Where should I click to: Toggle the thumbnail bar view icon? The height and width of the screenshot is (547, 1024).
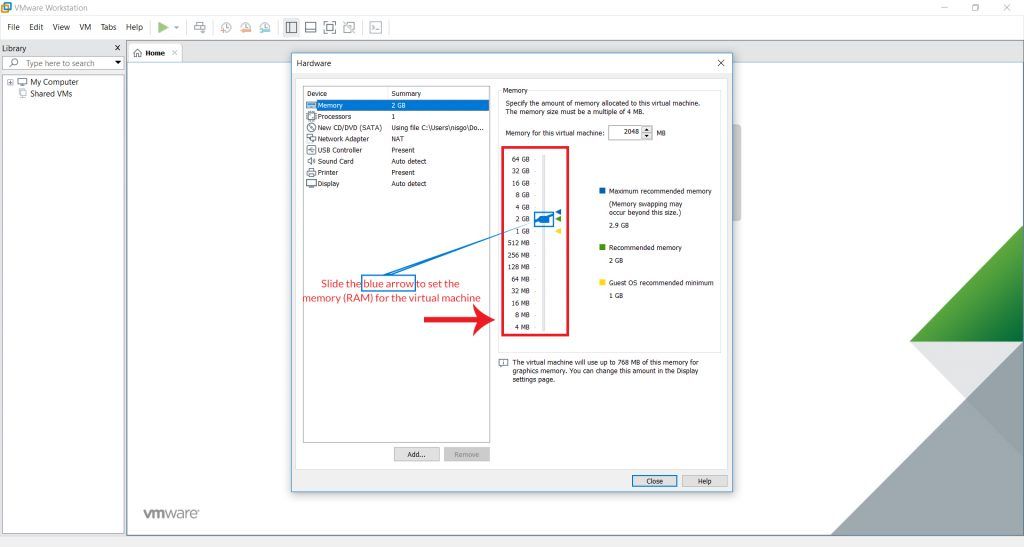point(311,27)
